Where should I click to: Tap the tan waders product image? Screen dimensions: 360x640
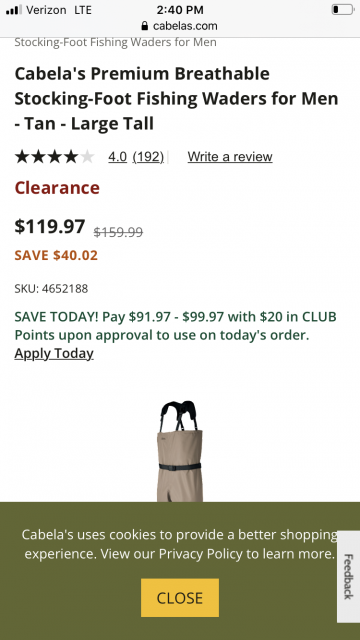pos(180,451)
